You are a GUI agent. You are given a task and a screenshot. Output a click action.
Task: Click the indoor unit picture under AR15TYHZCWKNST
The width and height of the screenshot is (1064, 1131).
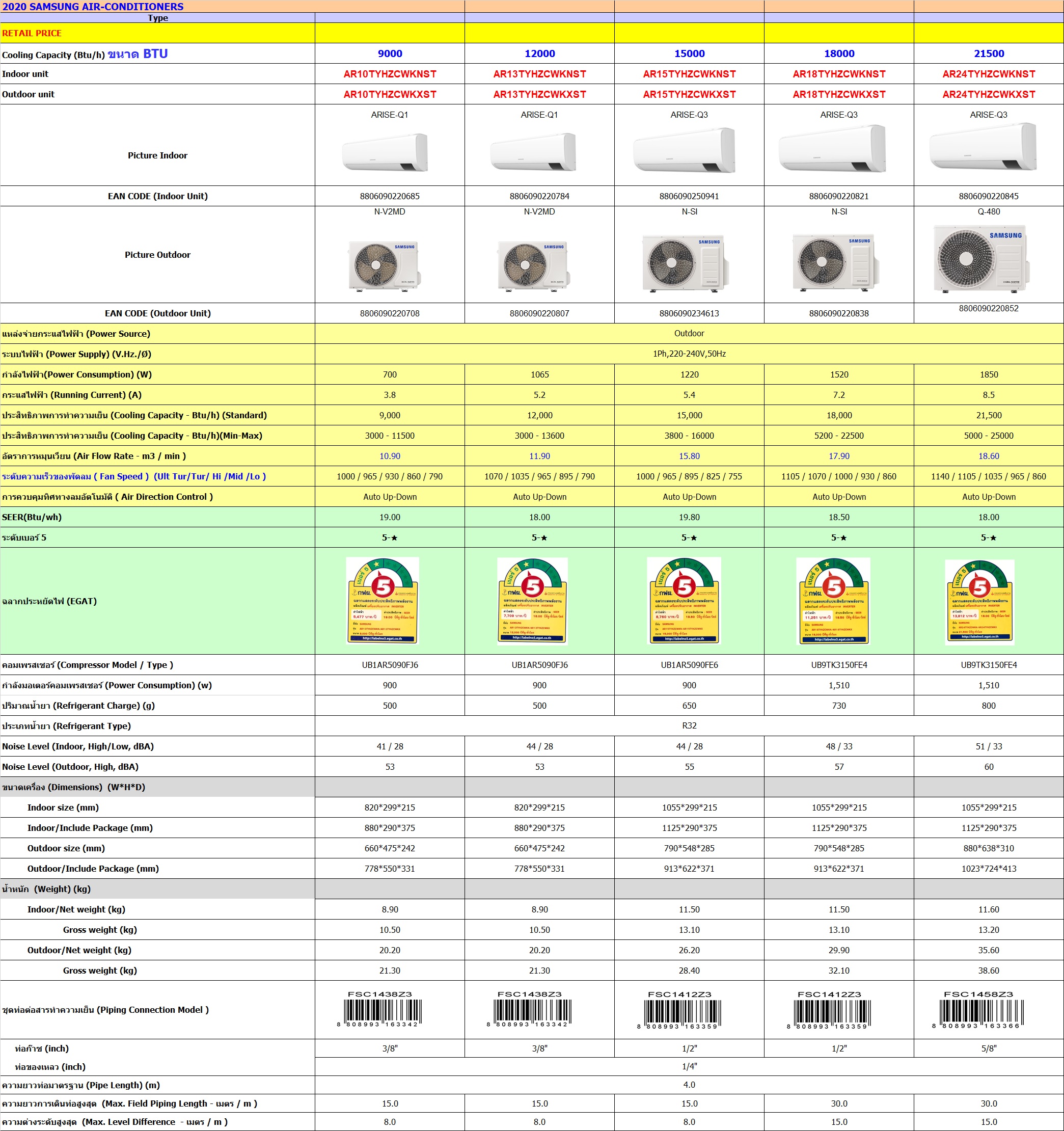click(x=684, y=150)
